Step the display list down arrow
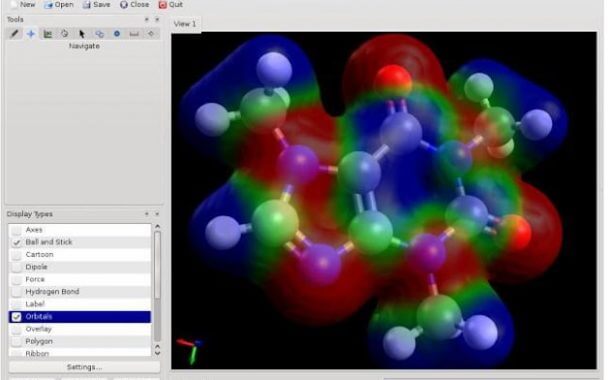Viewport: 610px width, 380px height. coord(158,353)
